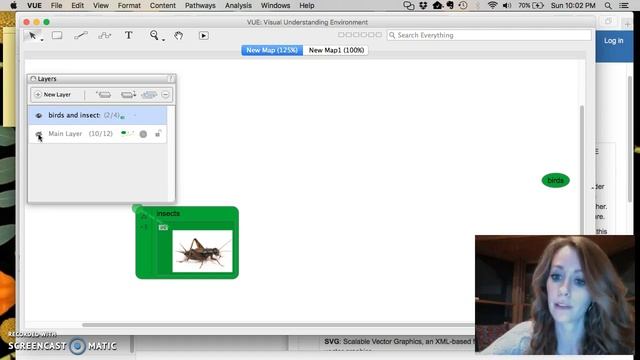The image size is (640, 360).
Task: Open the View menu
Action: point(101,5)
